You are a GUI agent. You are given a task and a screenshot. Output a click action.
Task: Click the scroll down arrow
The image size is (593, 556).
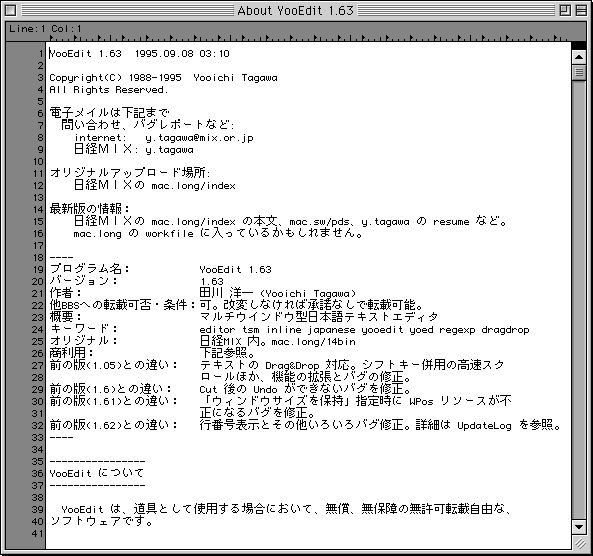click(x=579, y=526)
